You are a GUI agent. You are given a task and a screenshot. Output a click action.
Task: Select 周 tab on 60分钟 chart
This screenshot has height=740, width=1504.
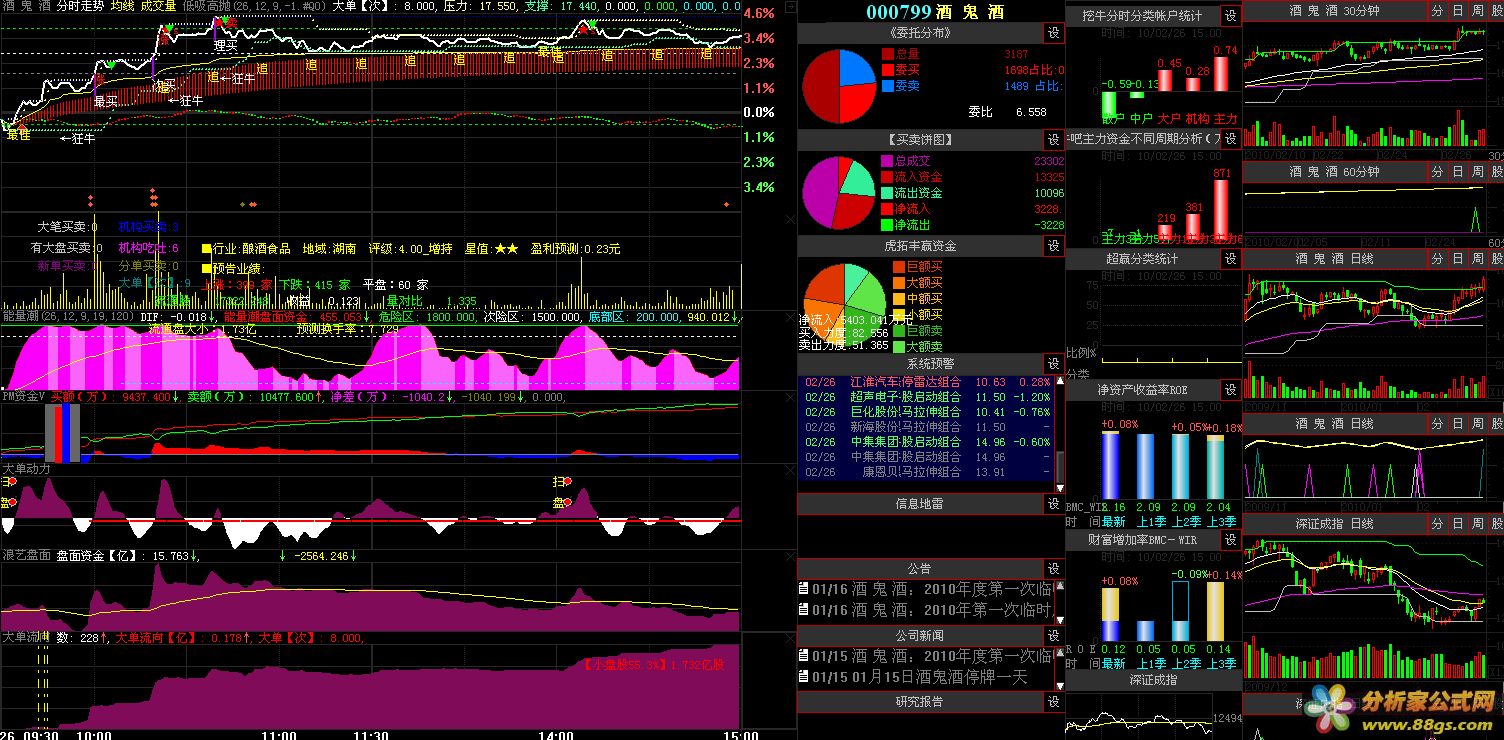point(1477,172)
